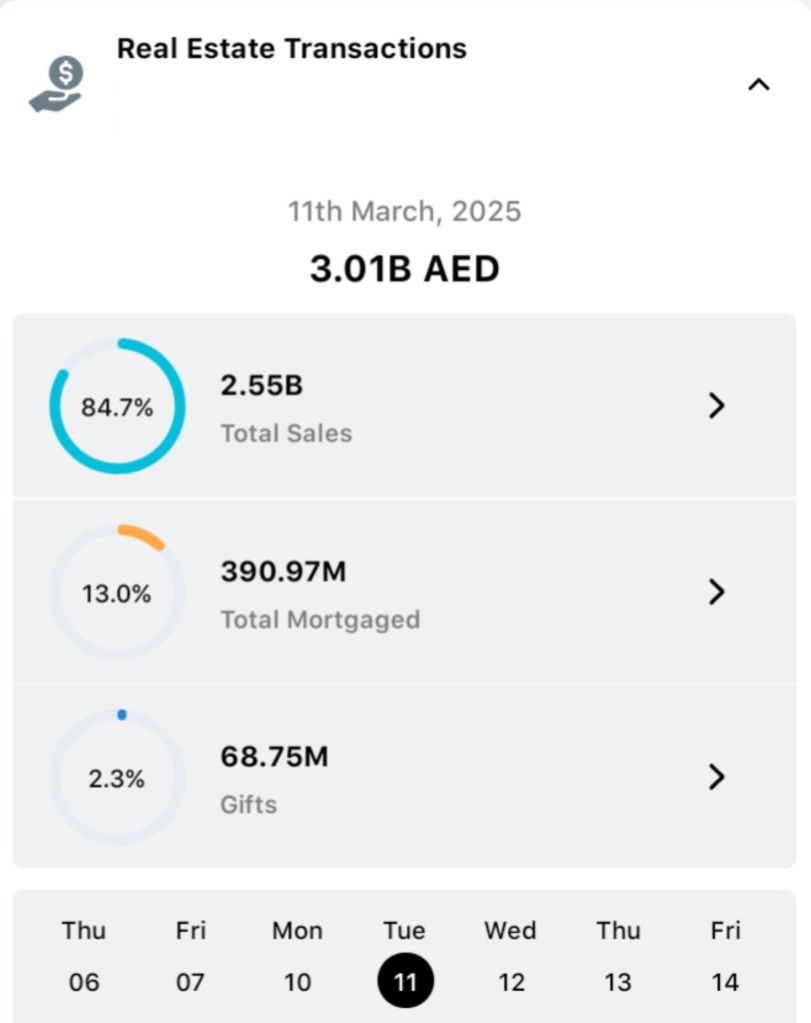
Task: Click the Real Estate Transactions title
Action: point(291,48)
